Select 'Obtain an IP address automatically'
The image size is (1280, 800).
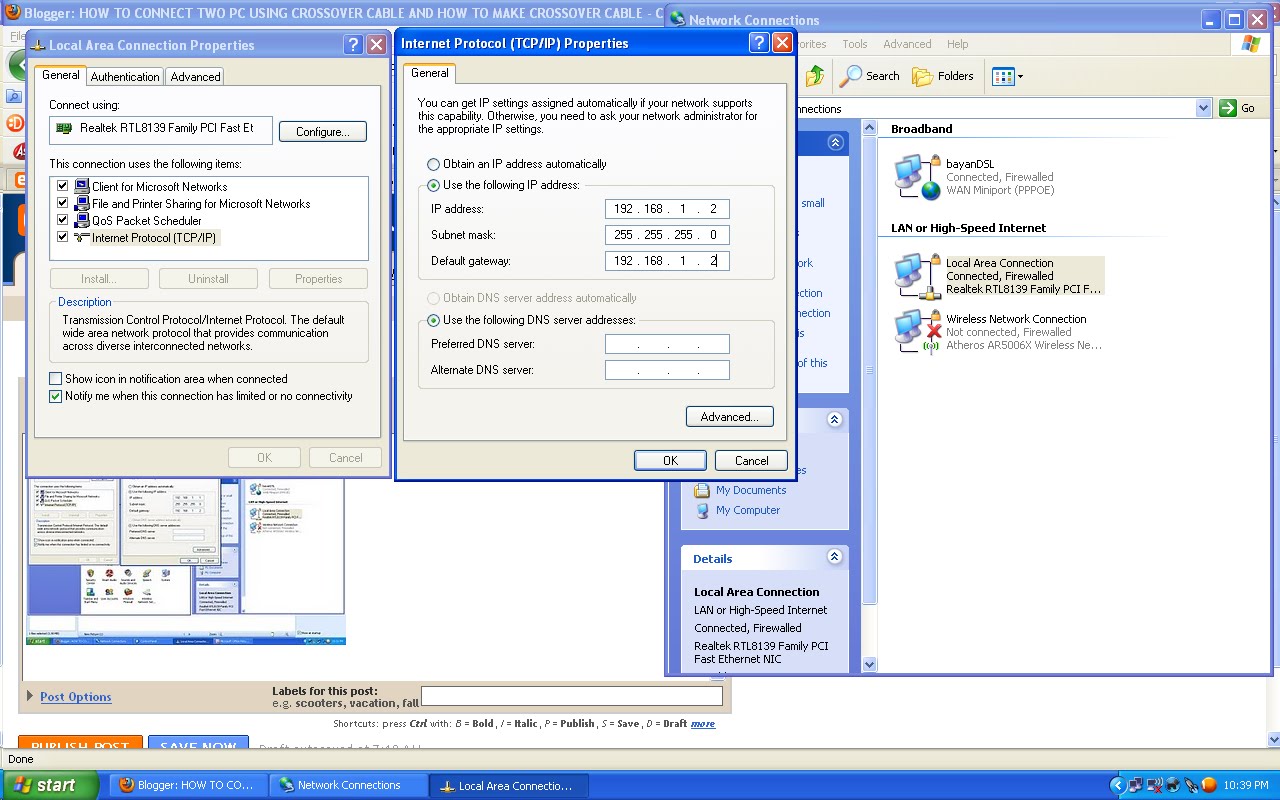[433, 164]
